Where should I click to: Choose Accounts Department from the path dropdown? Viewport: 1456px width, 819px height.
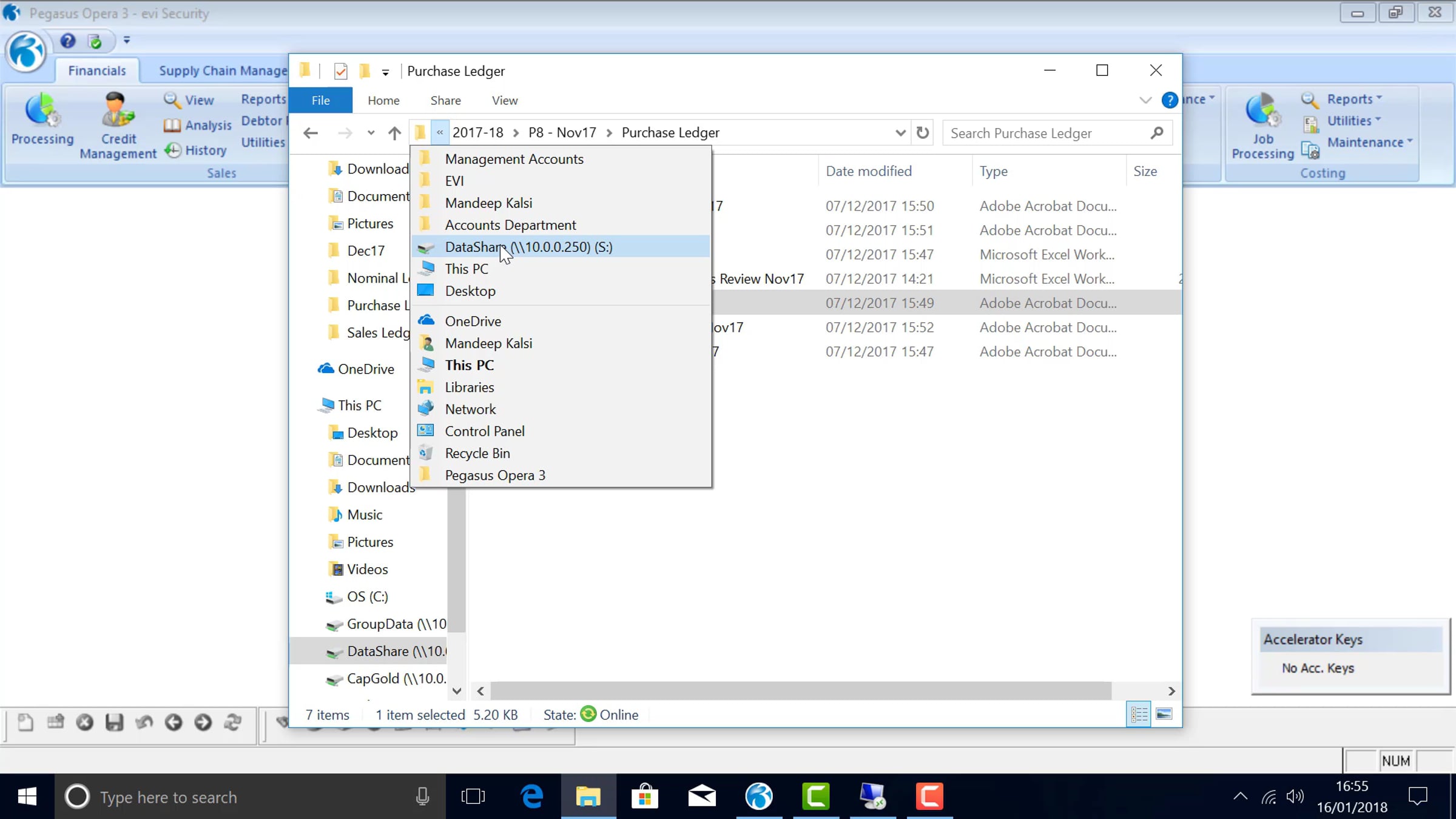click(561, 224)
